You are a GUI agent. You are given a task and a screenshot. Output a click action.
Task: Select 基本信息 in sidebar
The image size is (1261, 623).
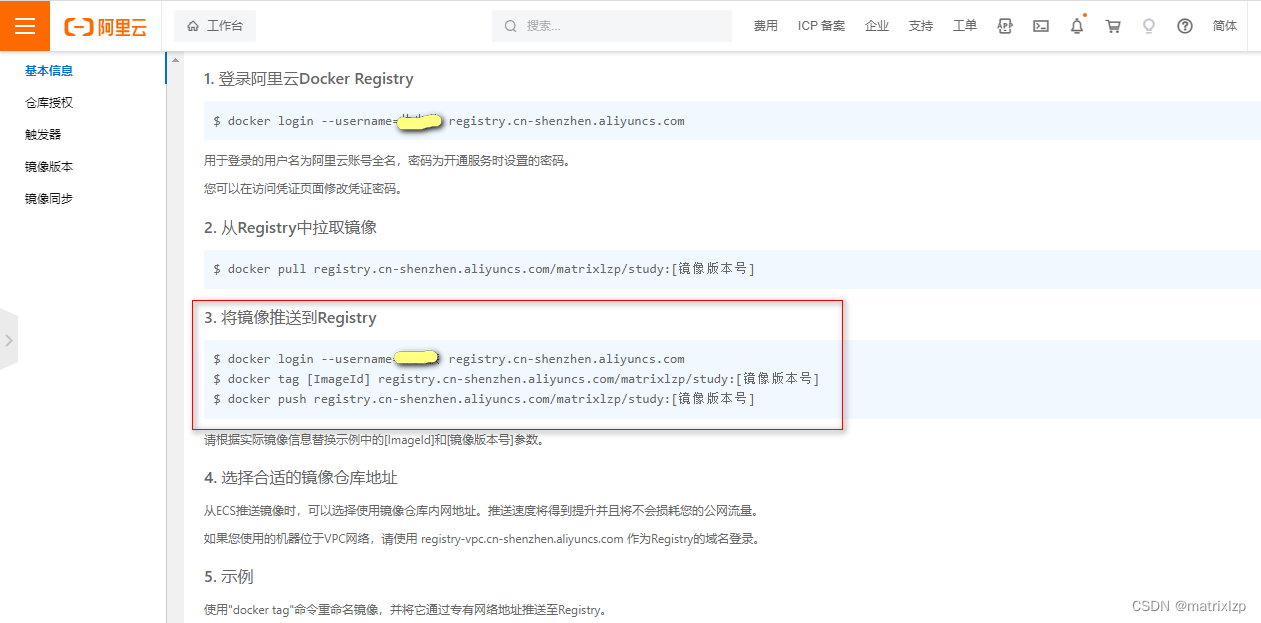[49, 71]
